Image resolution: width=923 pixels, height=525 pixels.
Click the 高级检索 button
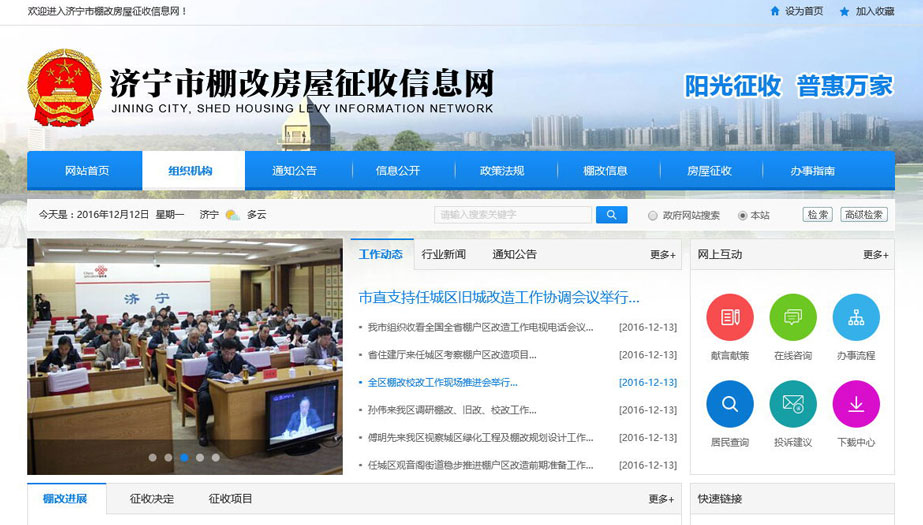[864, 215]
